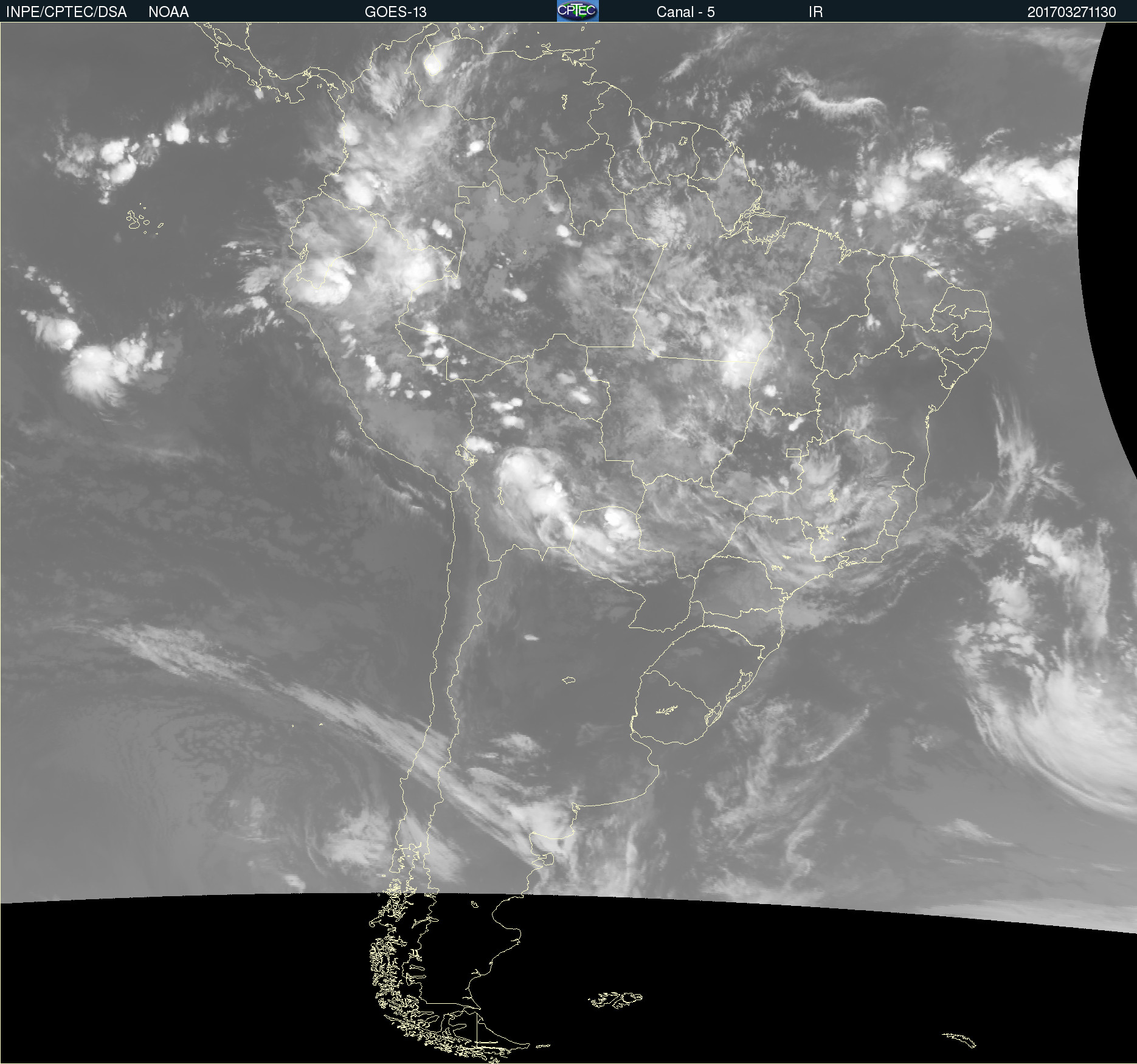Click the NOAA label in header
The image size is (1137, 1064).
tap(168, 12)
